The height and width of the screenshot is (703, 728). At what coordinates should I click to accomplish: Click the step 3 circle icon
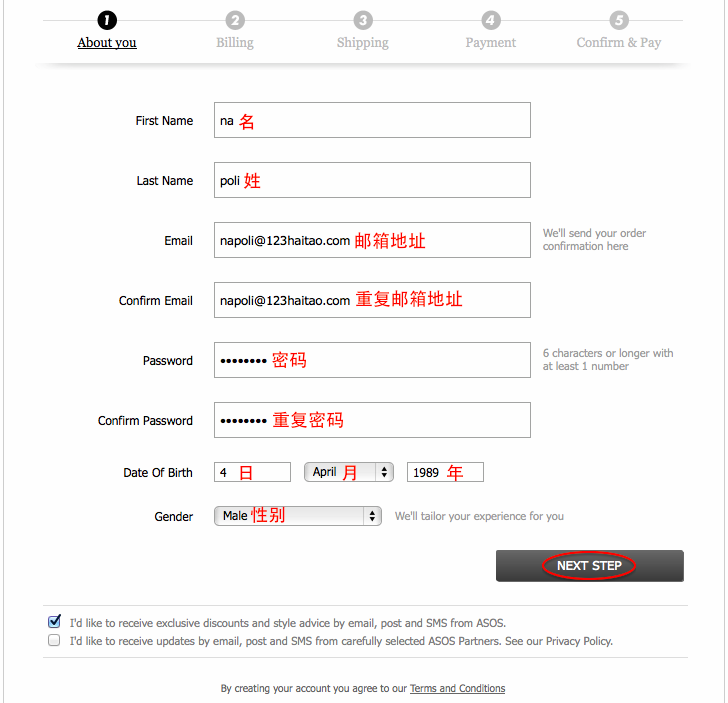coord(363,20)
